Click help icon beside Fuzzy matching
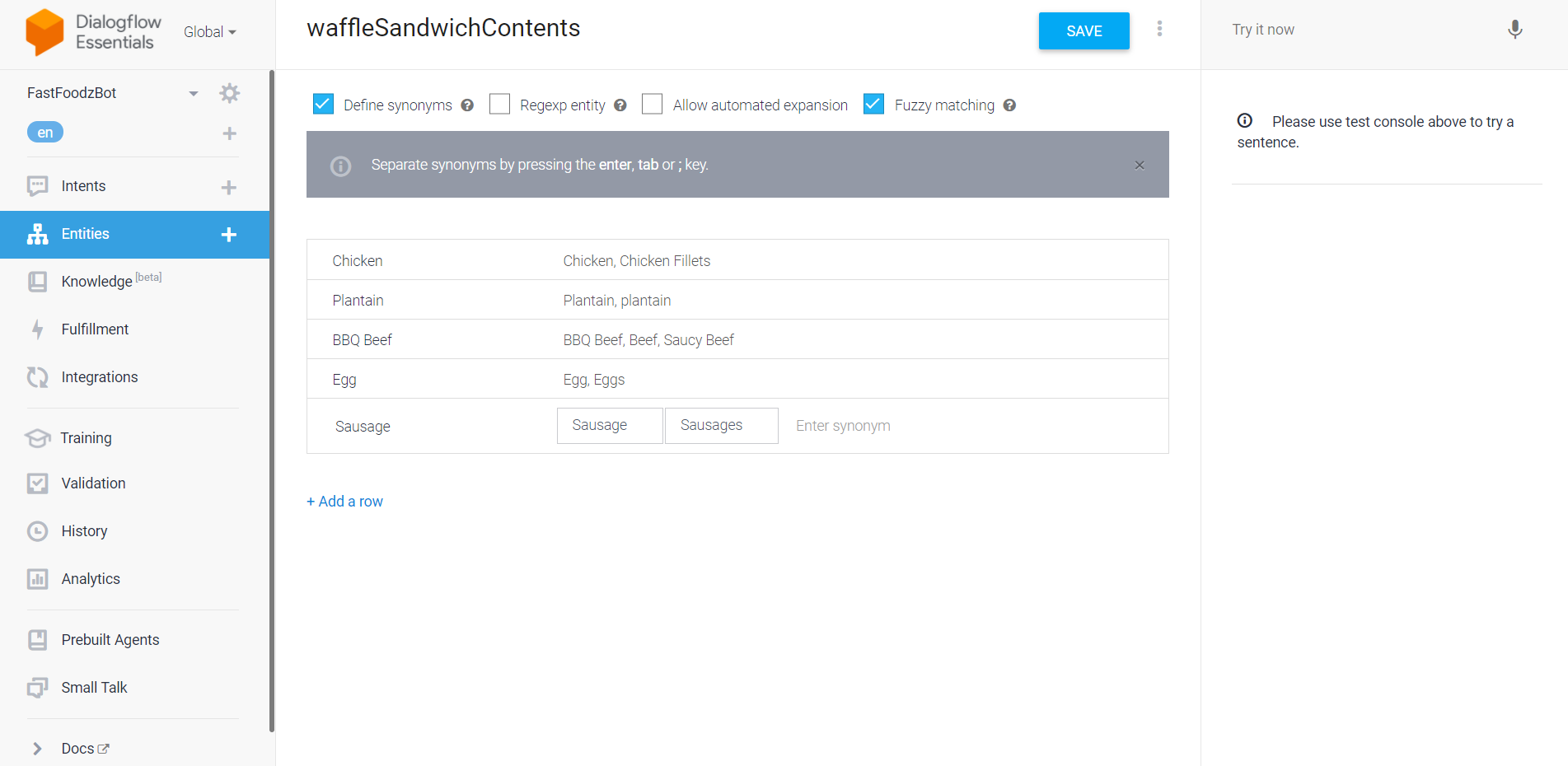The image size is (1568, 766). pos(1009,105)
